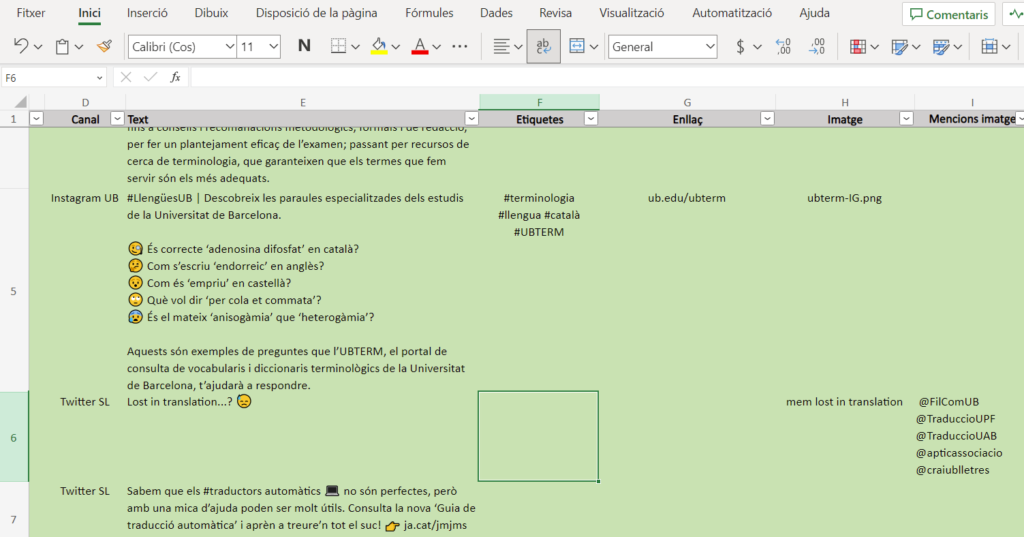The image size is (1024, 537).
Task: Open the Inserció ribbon tab
Action: point(147,14)
